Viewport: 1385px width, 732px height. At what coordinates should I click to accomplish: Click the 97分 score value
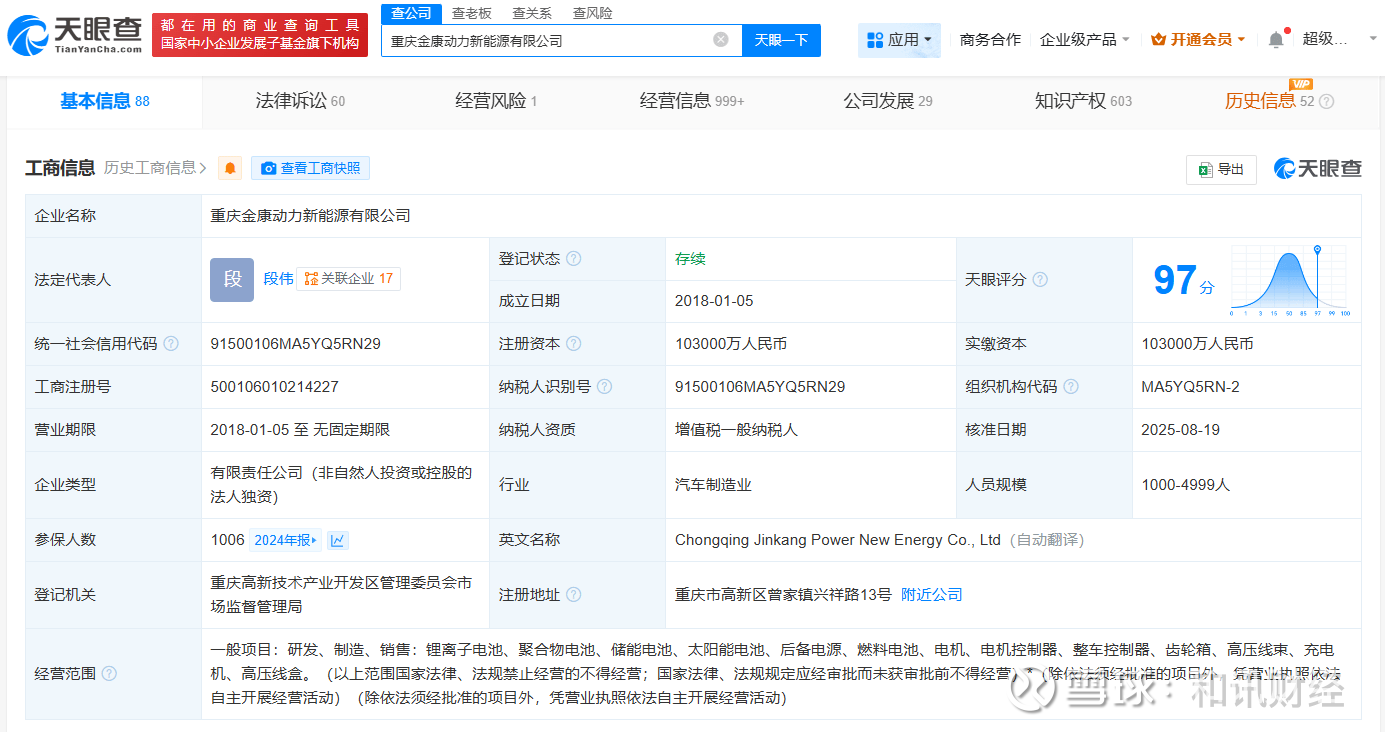1184,280
